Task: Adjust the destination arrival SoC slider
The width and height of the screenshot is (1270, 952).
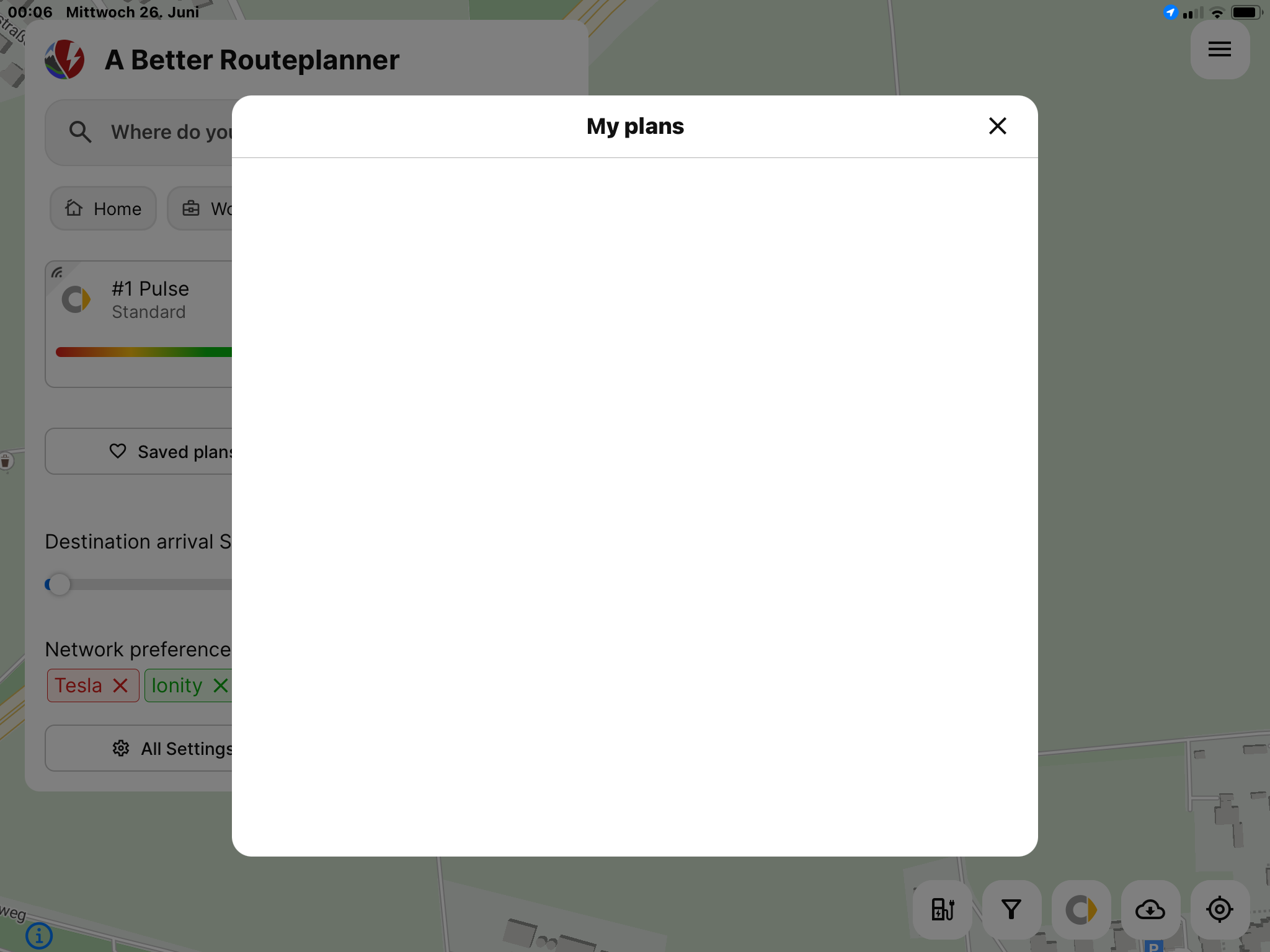Action: tap(59, 583)
